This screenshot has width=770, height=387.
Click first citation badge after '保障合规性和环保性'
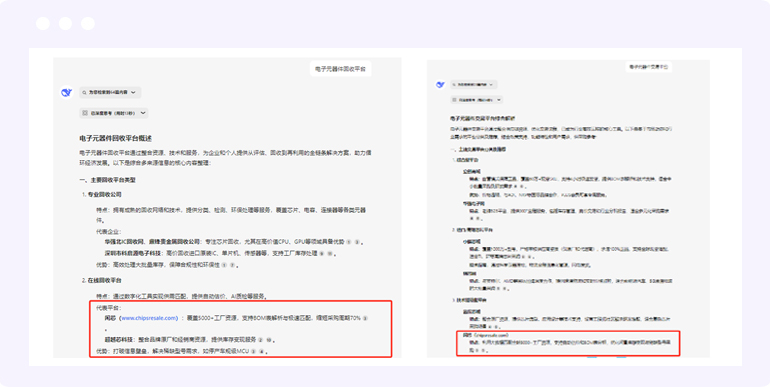pos(224,265)
